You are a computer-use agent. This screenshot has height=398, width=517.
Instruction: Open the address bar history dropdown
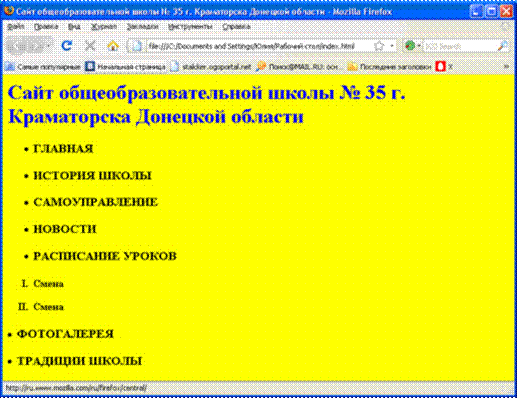pos(392,46)
